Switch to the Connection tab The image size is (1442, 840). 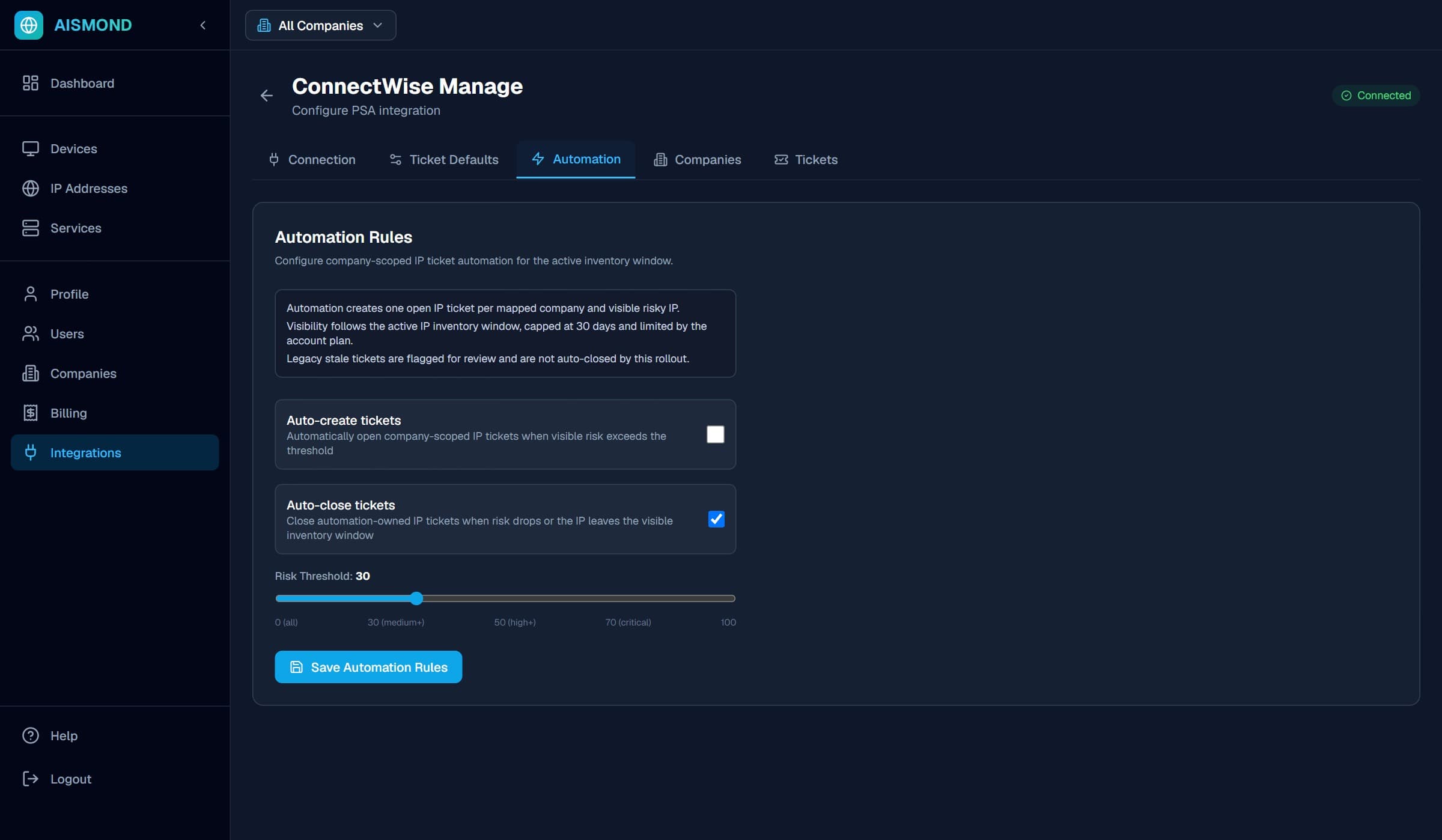pyautogui.click(x=312, y=160)
